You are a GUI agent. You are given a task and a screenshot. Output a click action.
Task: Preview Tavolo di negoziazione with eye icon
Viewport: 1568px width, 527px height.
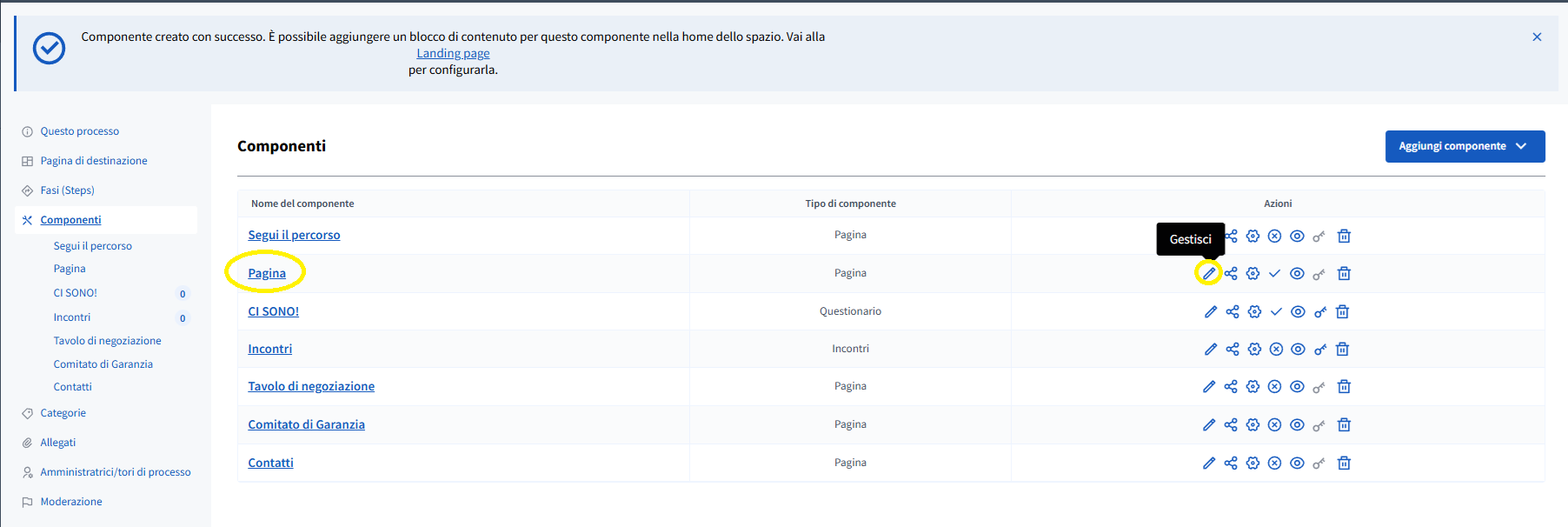[x=1297, y=386]
